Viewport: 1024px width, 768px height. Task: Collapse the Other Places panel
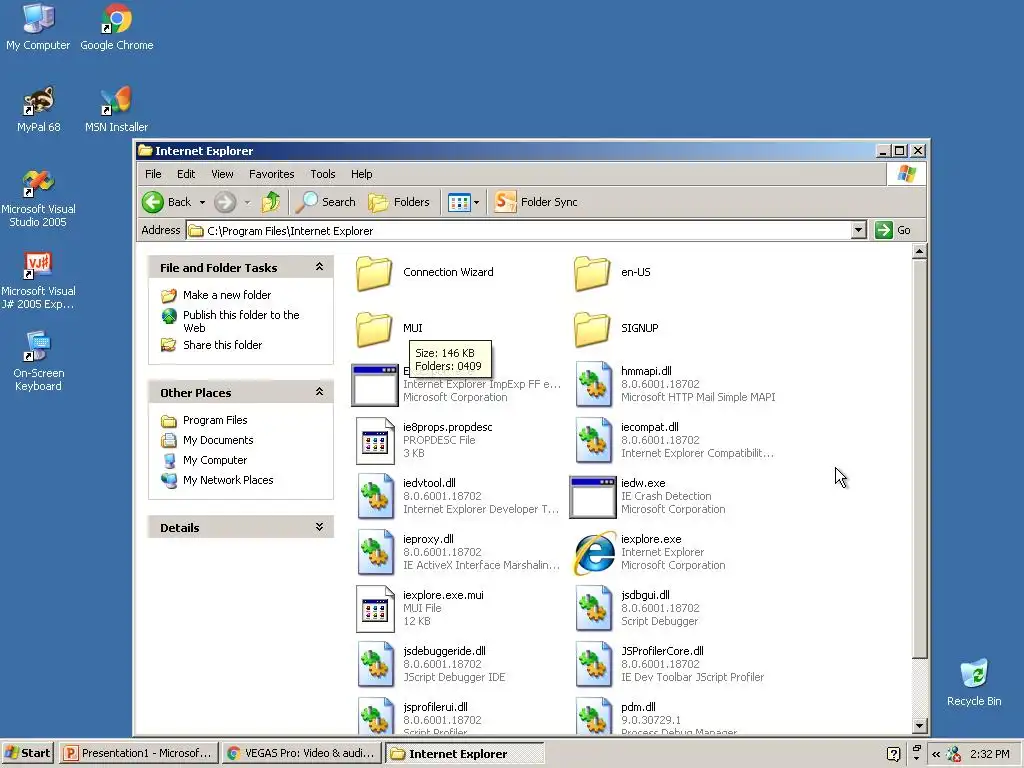tap(319, 392)
